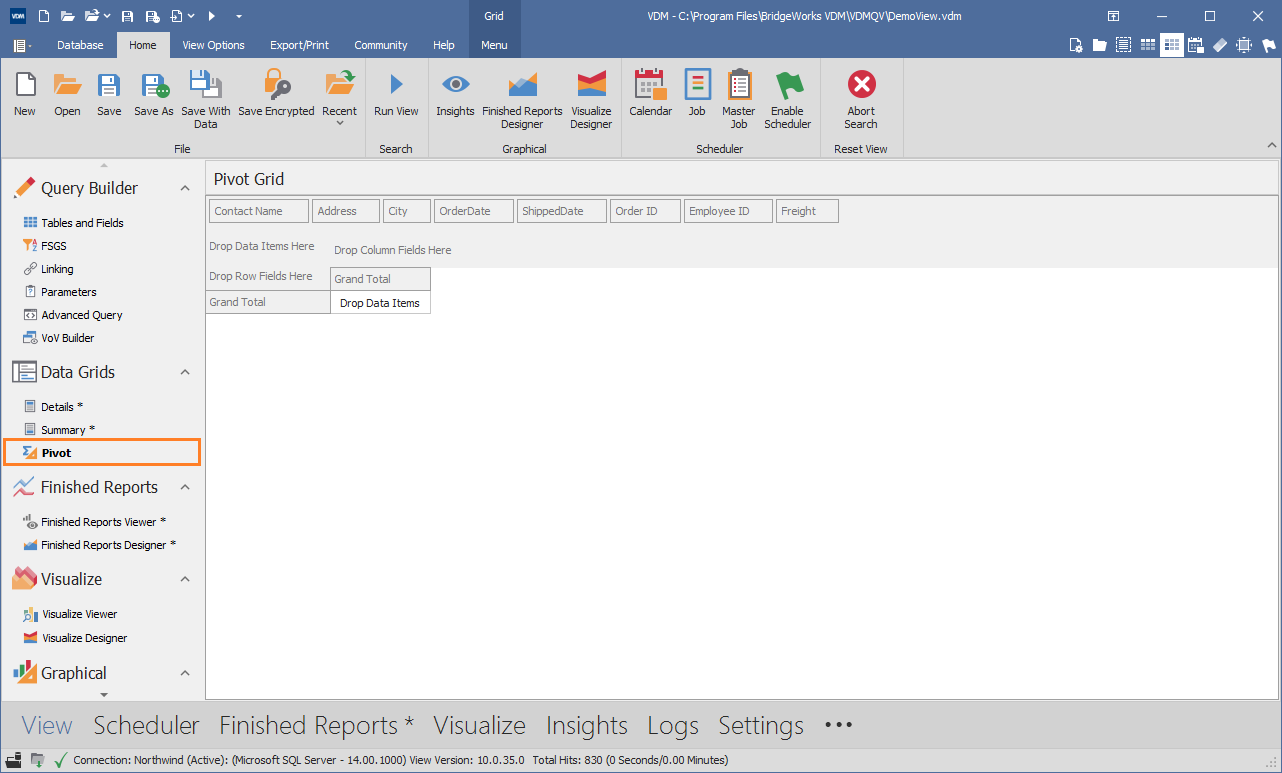Toggle the highlighted pivot grid view icon
This screenshot has width=1282, height=773.
[1172, 45]
